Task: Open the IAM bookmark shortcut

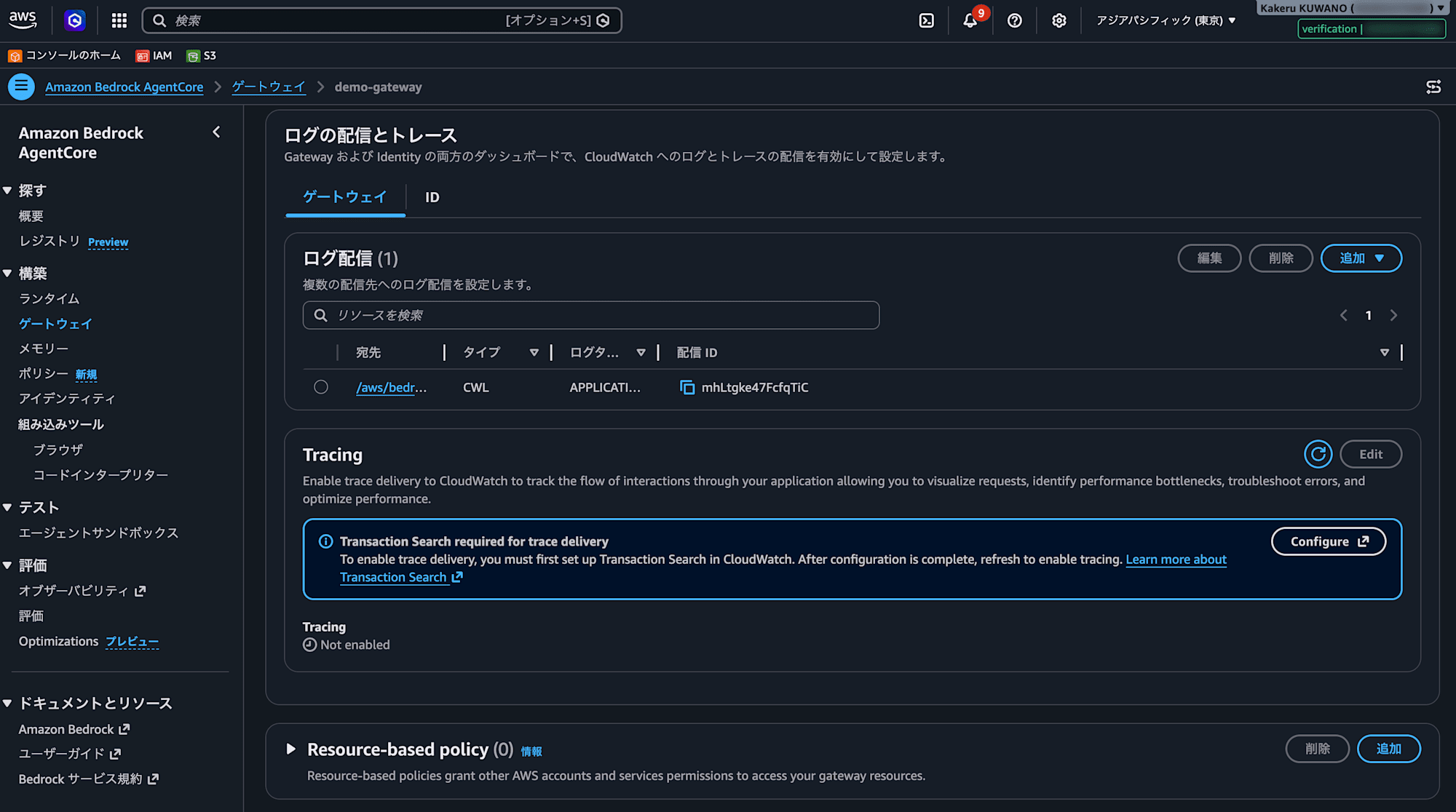Action: click(154, 55)
